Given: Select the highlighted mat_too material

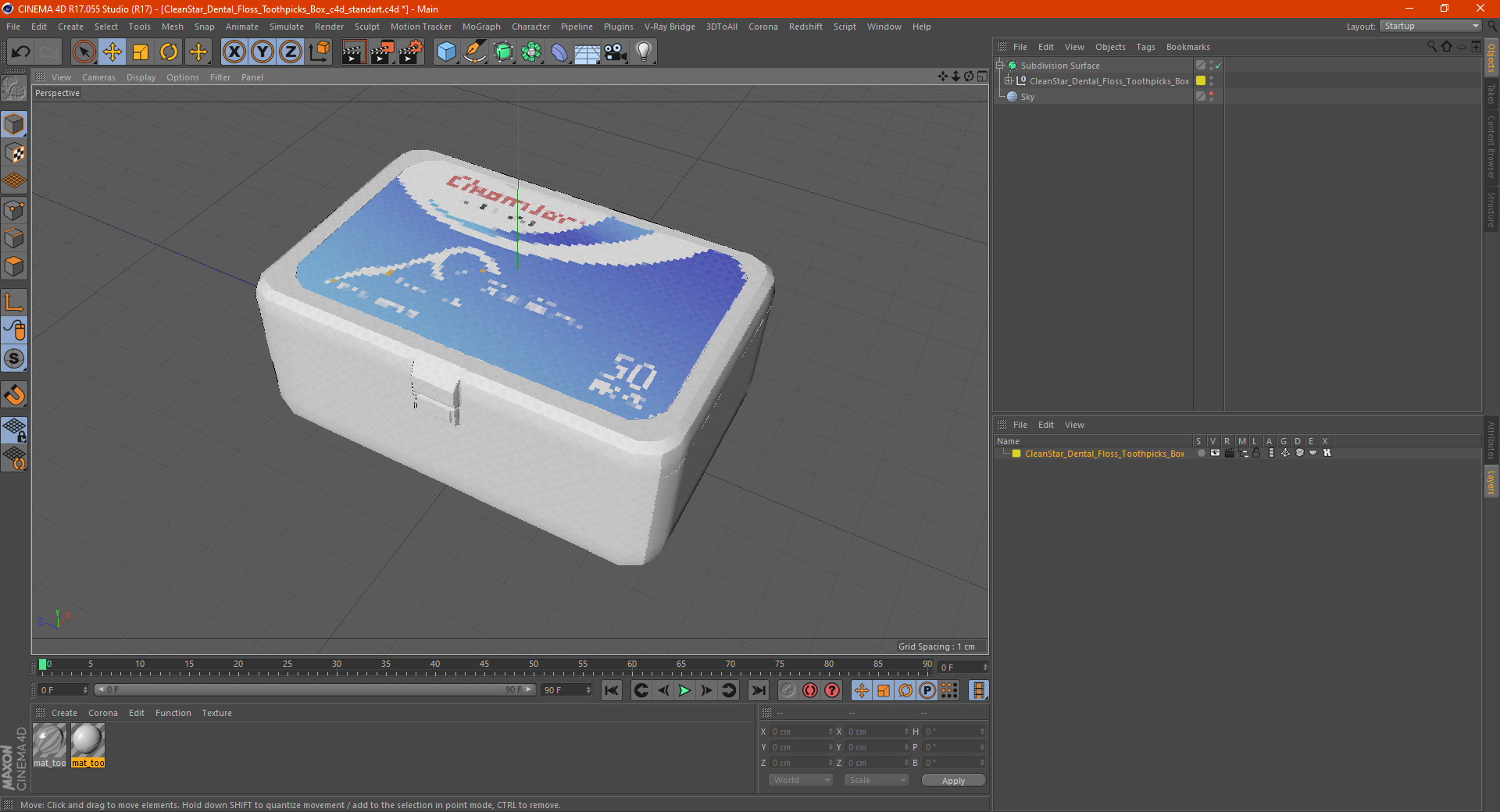Looking at the screenshot, I should pos(87,745).
